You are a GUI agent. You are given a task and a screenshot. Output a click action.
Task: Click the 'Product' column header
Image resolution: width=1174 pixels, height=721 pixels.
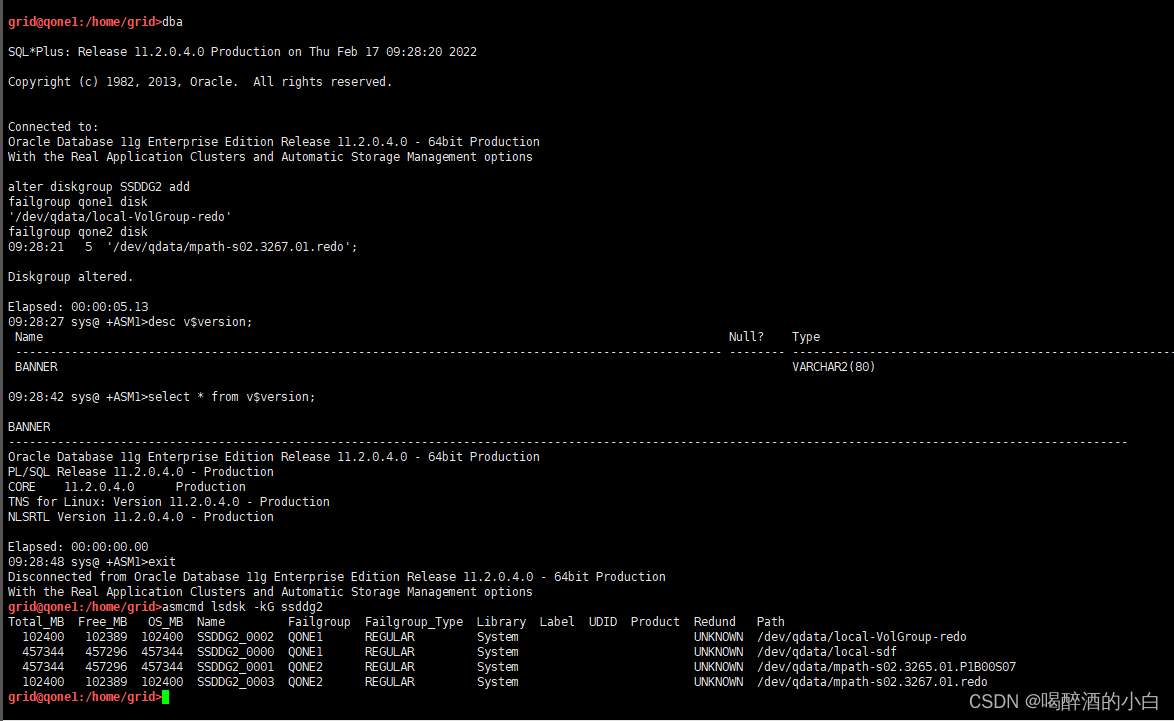[x=655, y=621]
